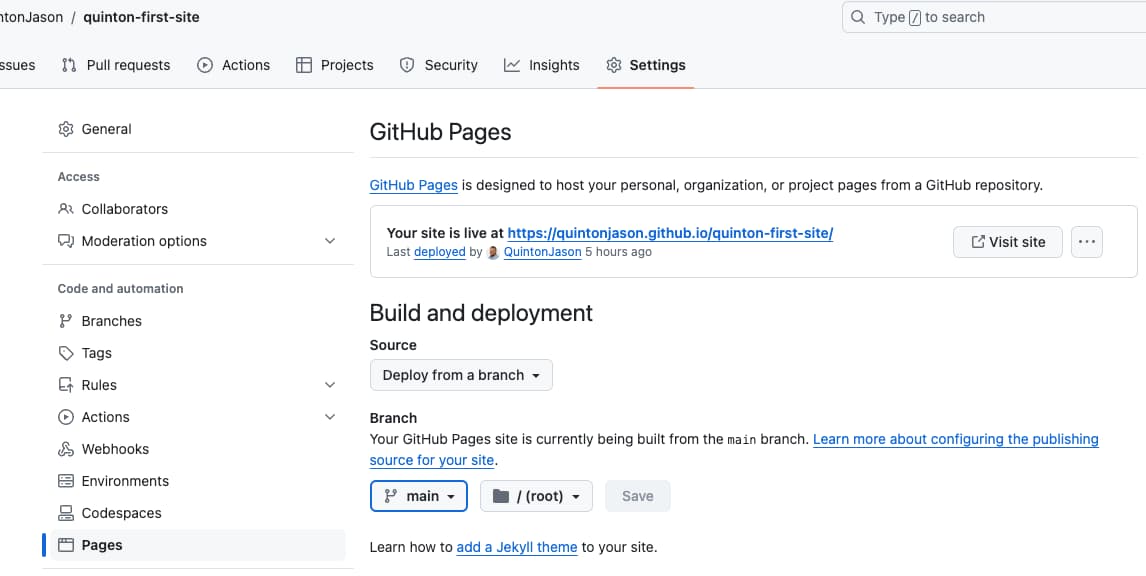Open add a Jekyll theme link
The image size is (1146, 576).
pyautogui.click(x=517, y=547)
